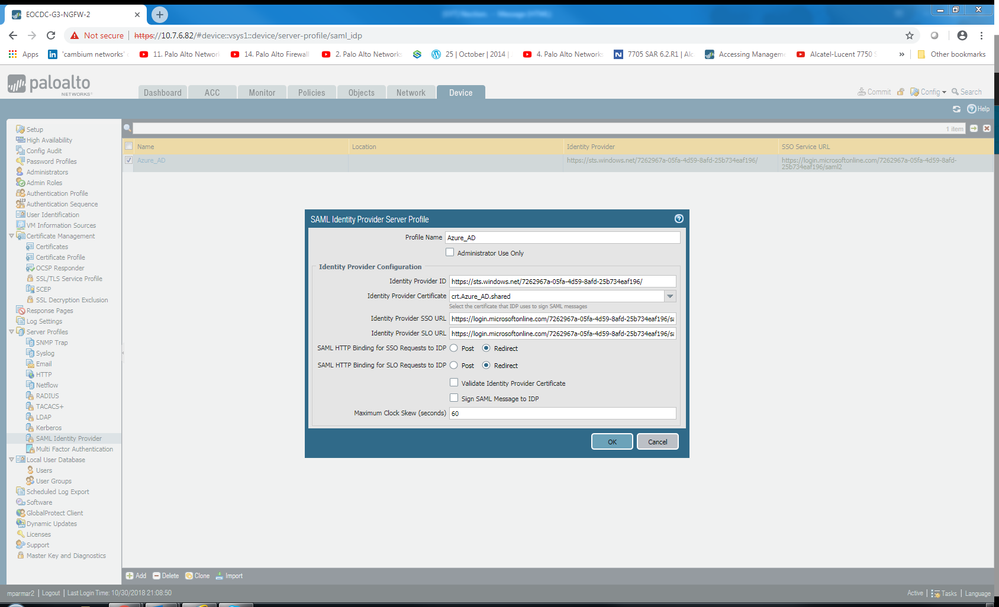Bookmark this page with the star icon

(x=909, y=36)
